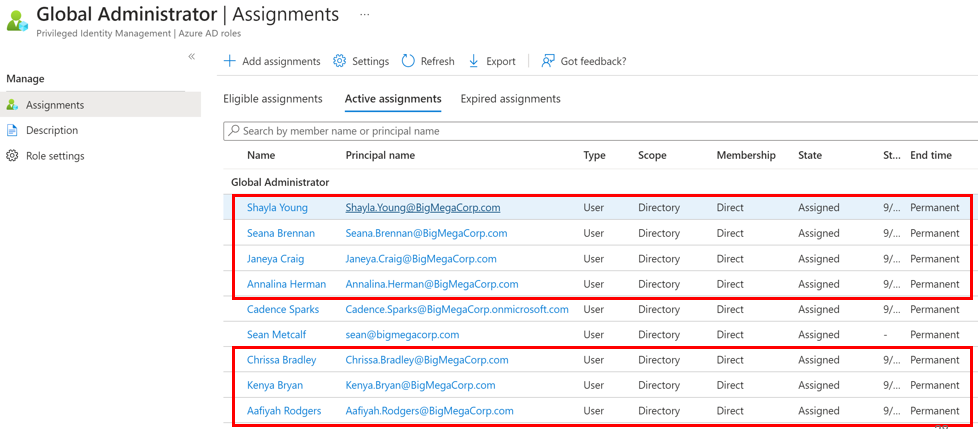Collapse the left sidebar with double chevron
979x429 pixels.
(x=192, y=57)
